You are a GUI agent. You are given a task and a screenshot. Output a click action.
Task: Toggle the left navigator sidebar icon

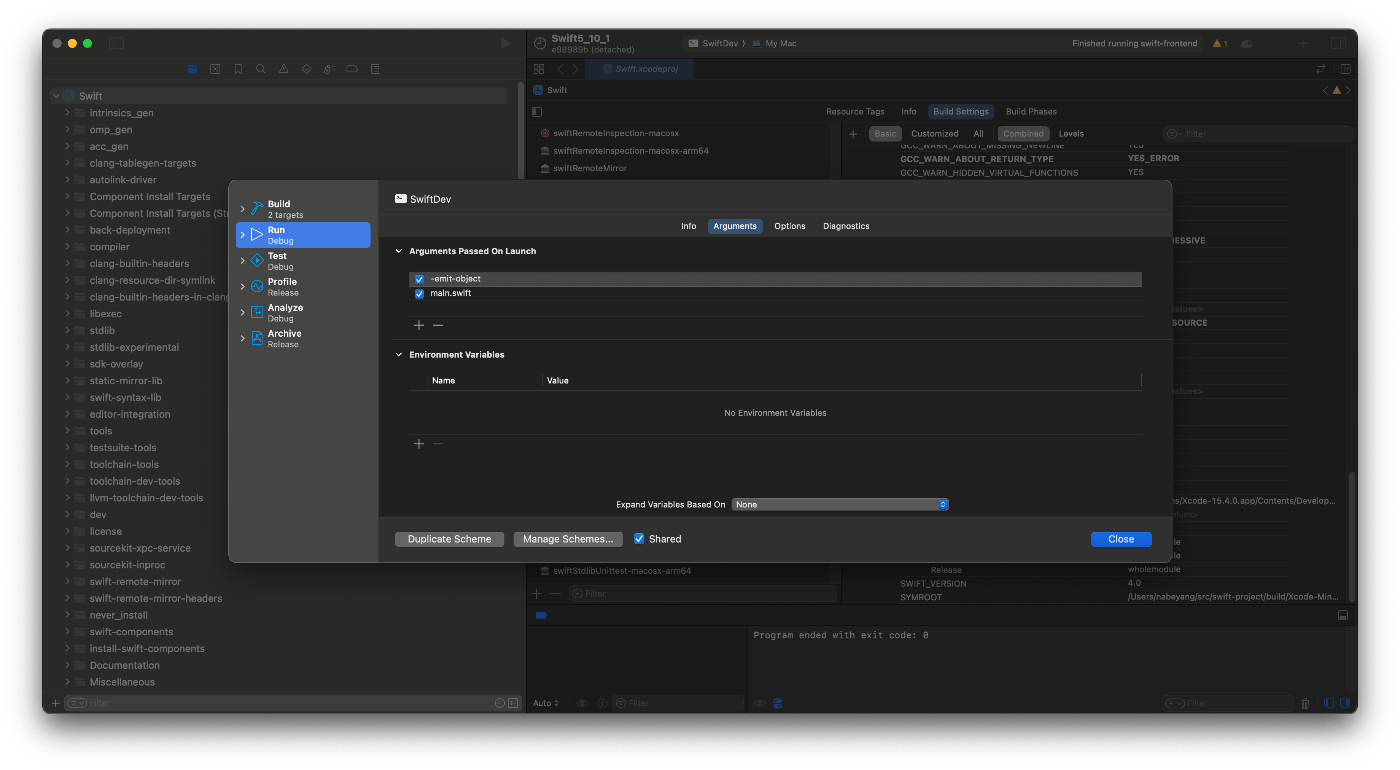[117, 43]
